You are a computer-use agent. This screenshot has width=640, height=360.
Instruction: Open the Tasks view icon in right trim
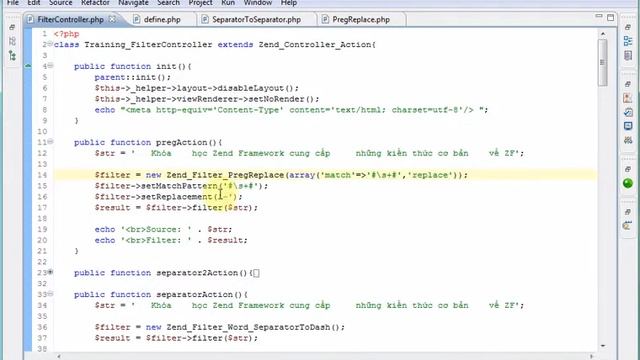628,112
